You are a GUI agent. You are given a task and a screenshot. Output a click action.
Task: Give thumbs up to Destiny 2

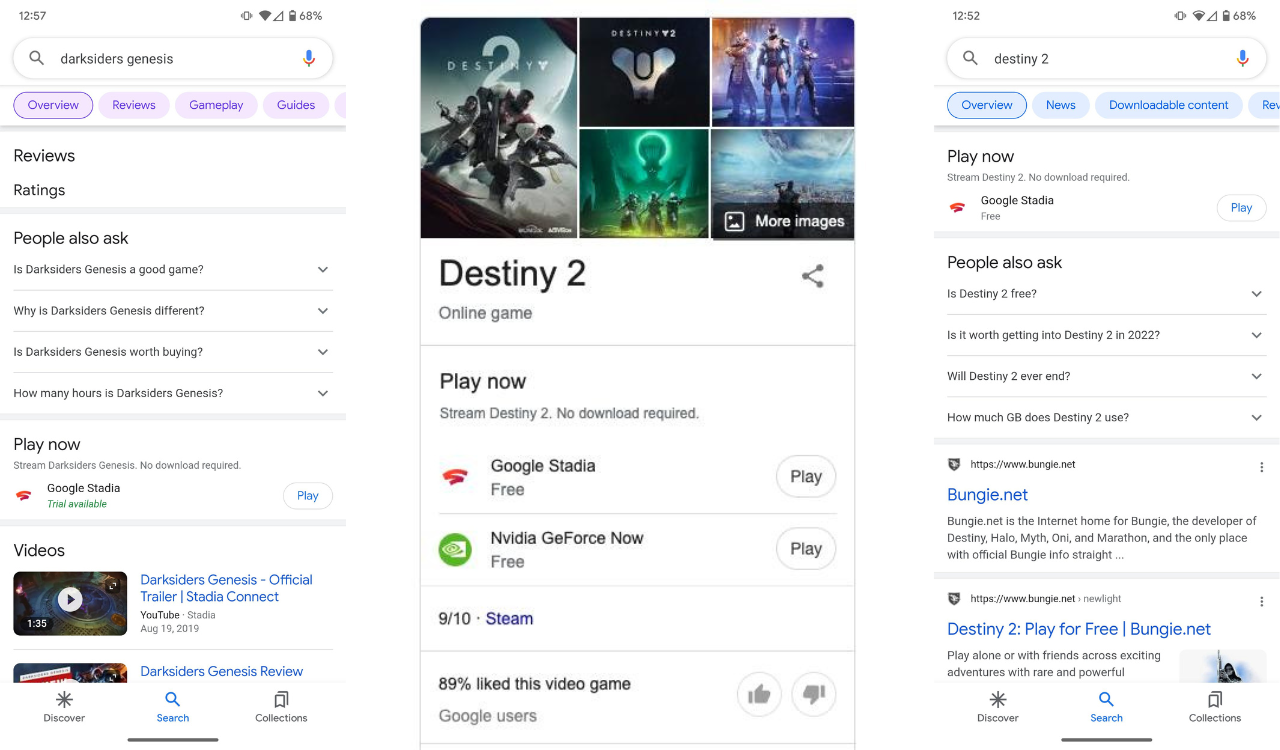[760, 695]
